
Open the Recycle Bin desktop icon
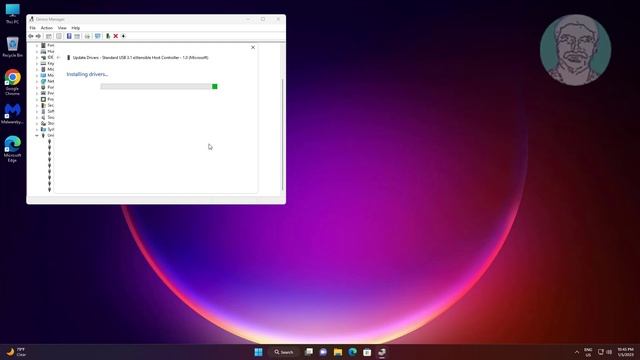click(x=12, y=47)
